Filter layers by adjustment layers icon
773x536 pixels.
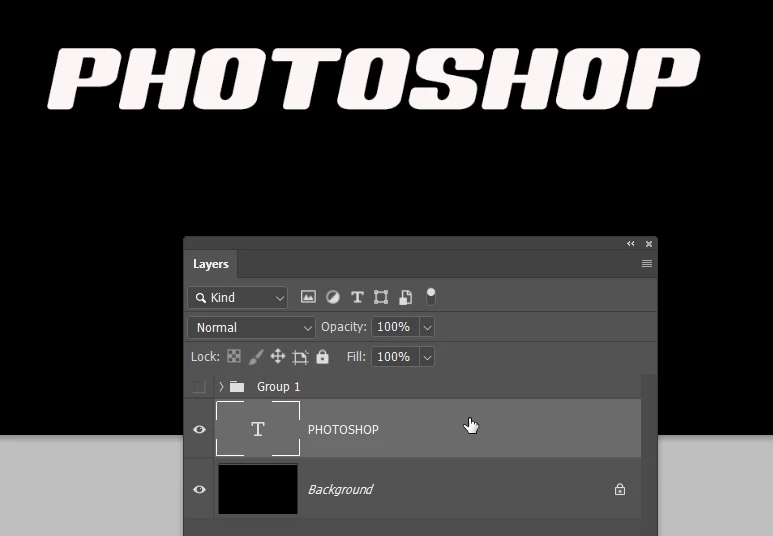pos(333,297)
